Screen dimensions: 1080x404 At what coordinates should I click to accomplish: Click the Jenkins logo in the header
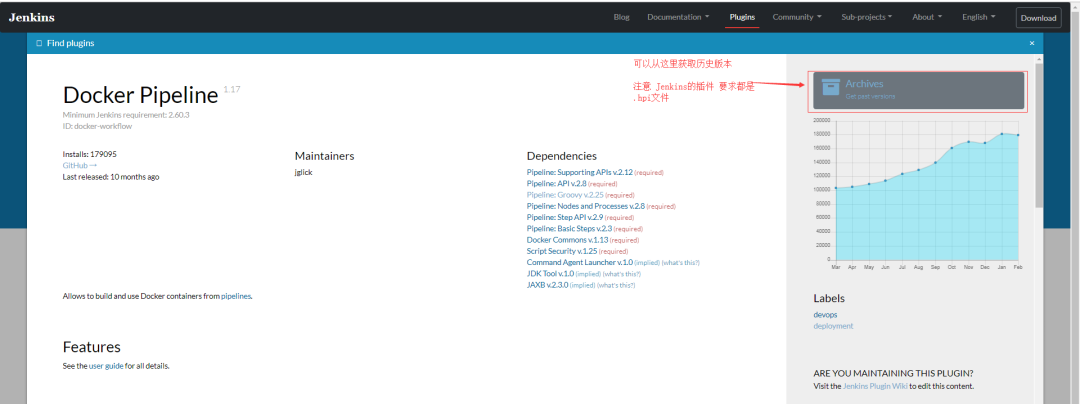32,18
